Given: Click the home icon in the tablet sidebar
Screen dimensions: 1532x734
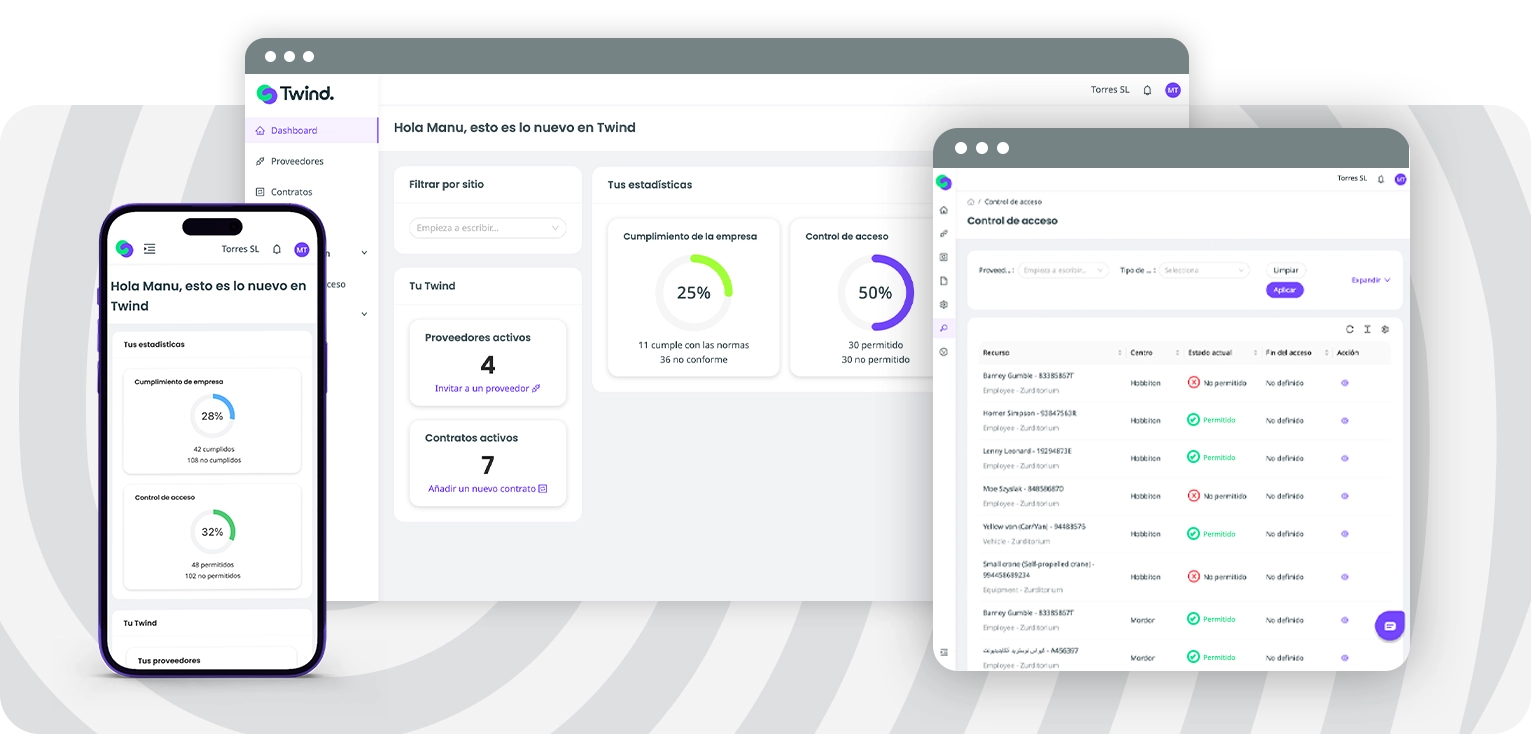Looking at the screenshot, I should pyautogui.click(x=944, y=210).
